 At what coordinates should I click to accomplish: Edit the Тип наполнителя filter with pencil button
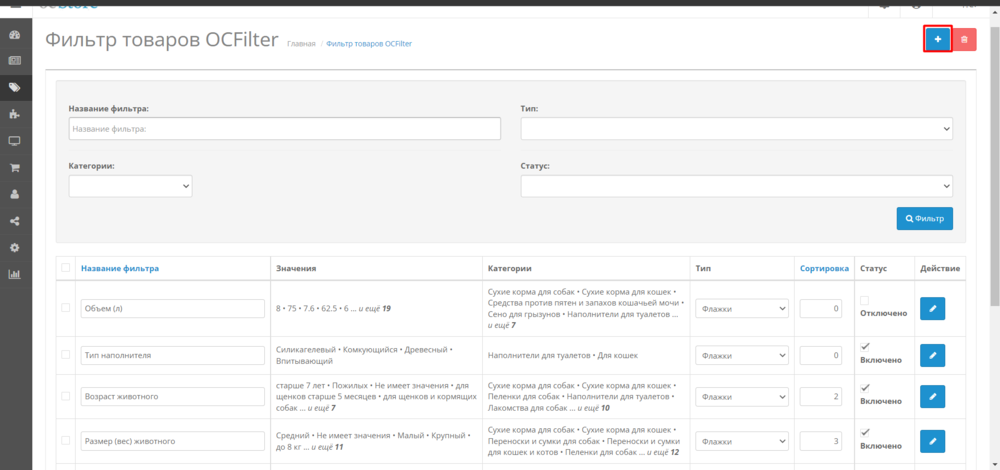(932, 354)
